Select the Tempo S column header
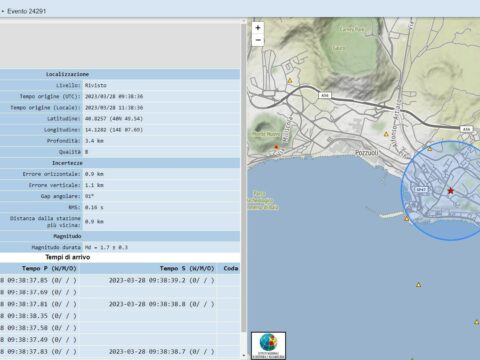This screenshot has width=480, height=360. pyautogui.click(x=187, y=268)
